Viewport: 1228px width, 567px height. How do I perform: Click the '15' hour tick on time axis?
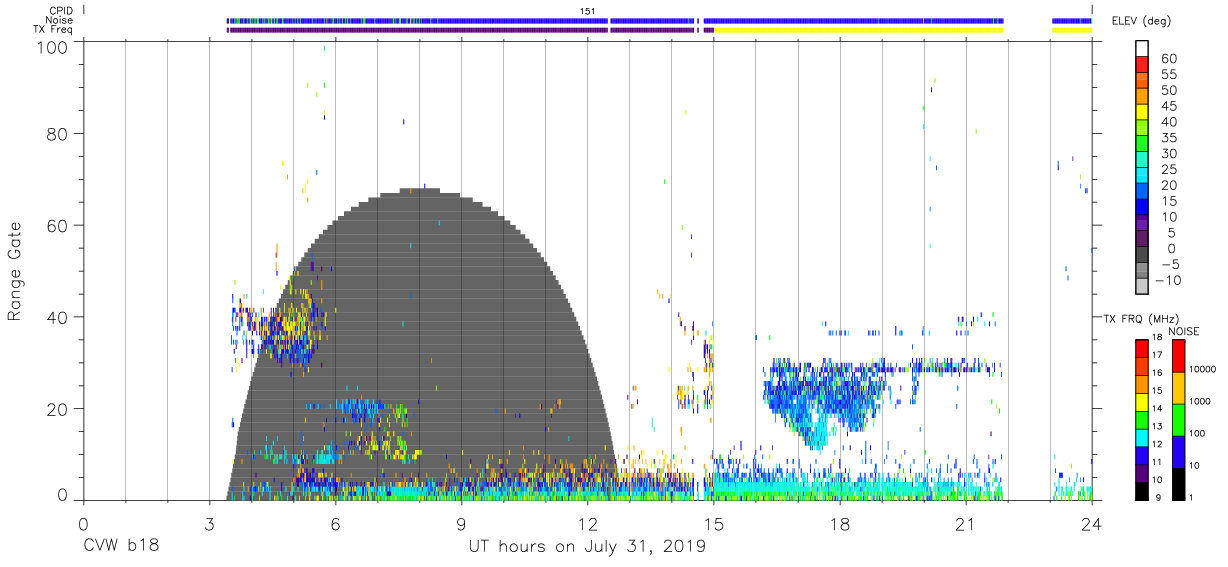pos(713,524)
